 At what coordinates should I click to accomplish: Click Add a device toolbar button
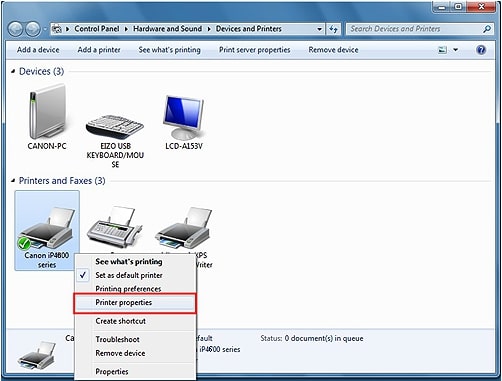38,50
